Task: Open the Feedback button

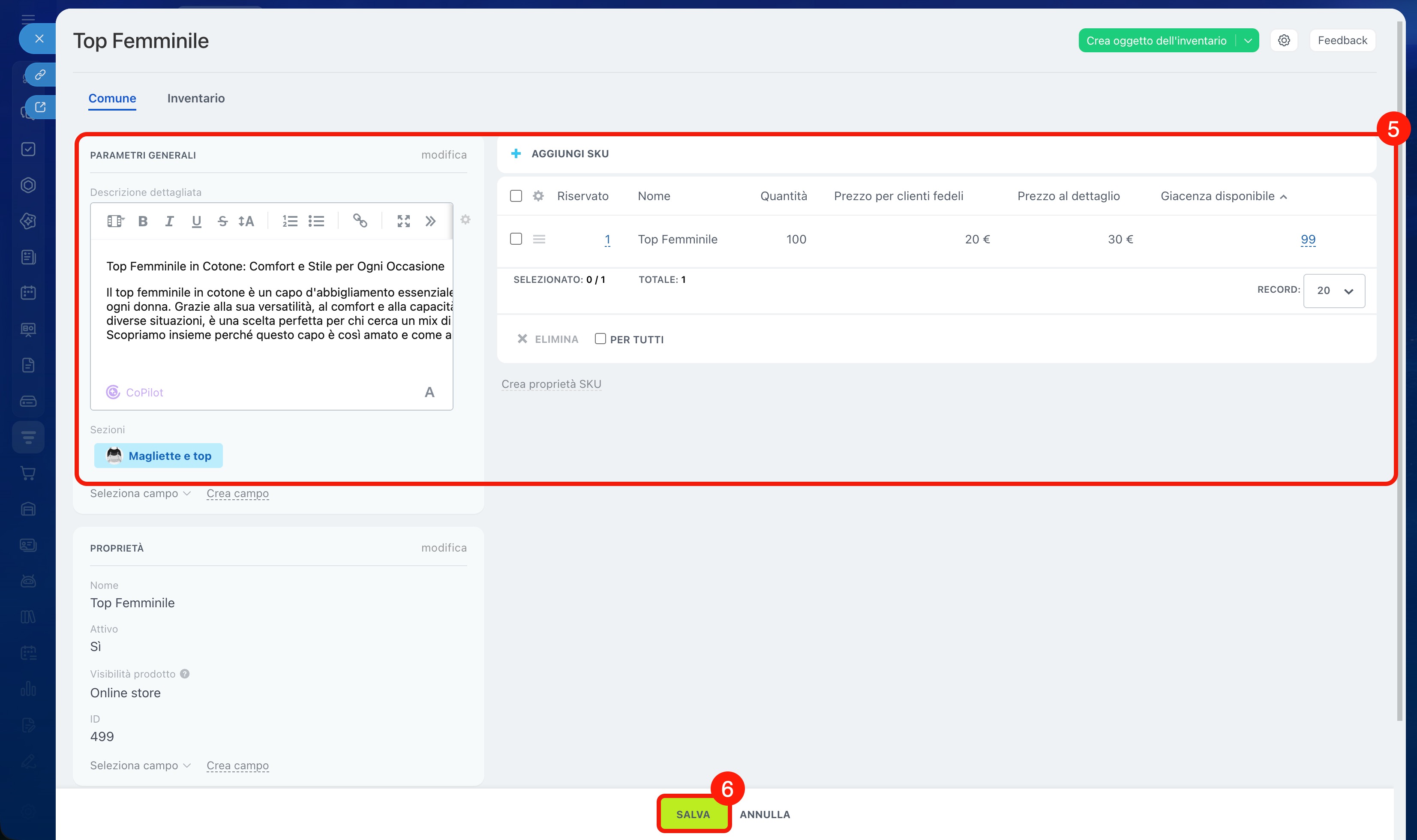Action: [1342, 40]
